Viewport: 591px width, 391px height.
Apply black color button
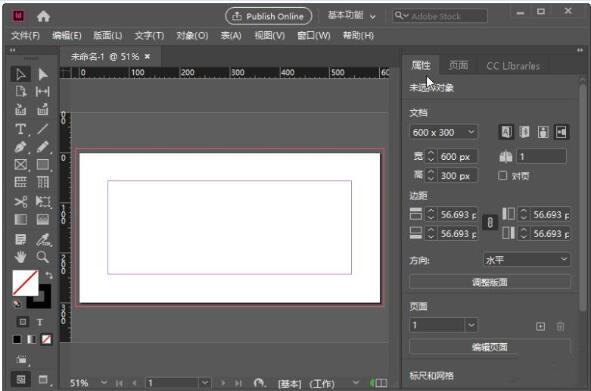[17, 339]
